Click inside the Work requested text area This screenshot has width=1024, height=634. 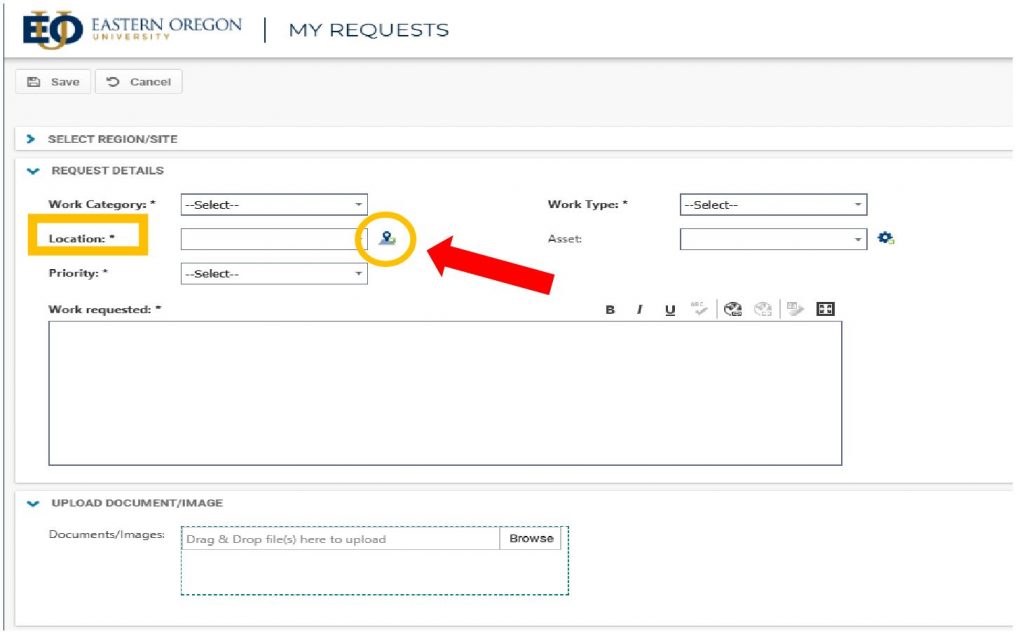[x=445, y=393]
